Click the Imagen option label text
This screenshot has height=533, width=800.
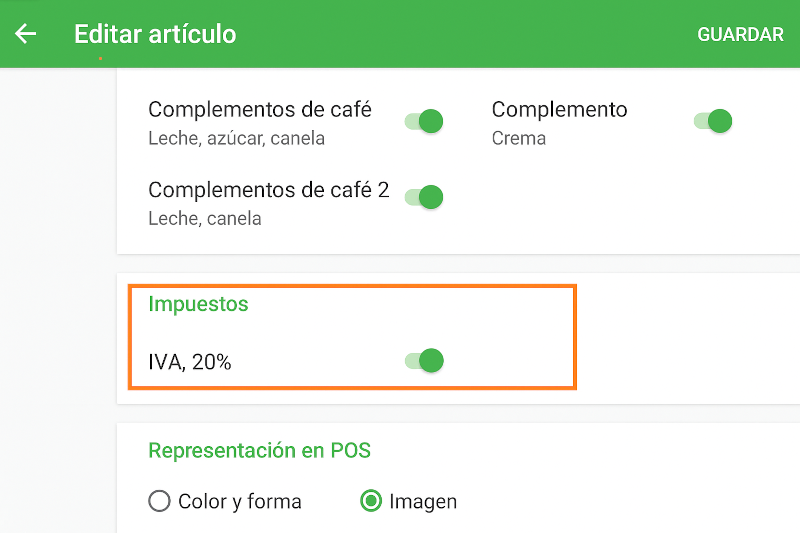coord(423,501)
